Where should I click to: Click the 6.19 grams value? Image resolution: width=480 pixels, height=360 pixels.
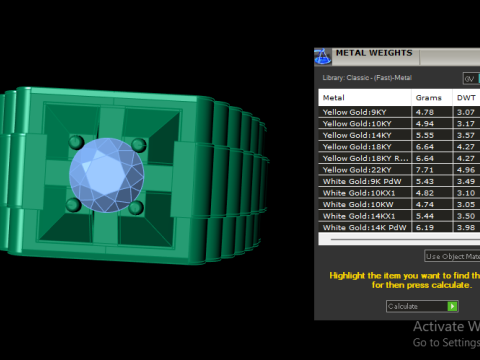pyautogui.click(x=425, y=228)
